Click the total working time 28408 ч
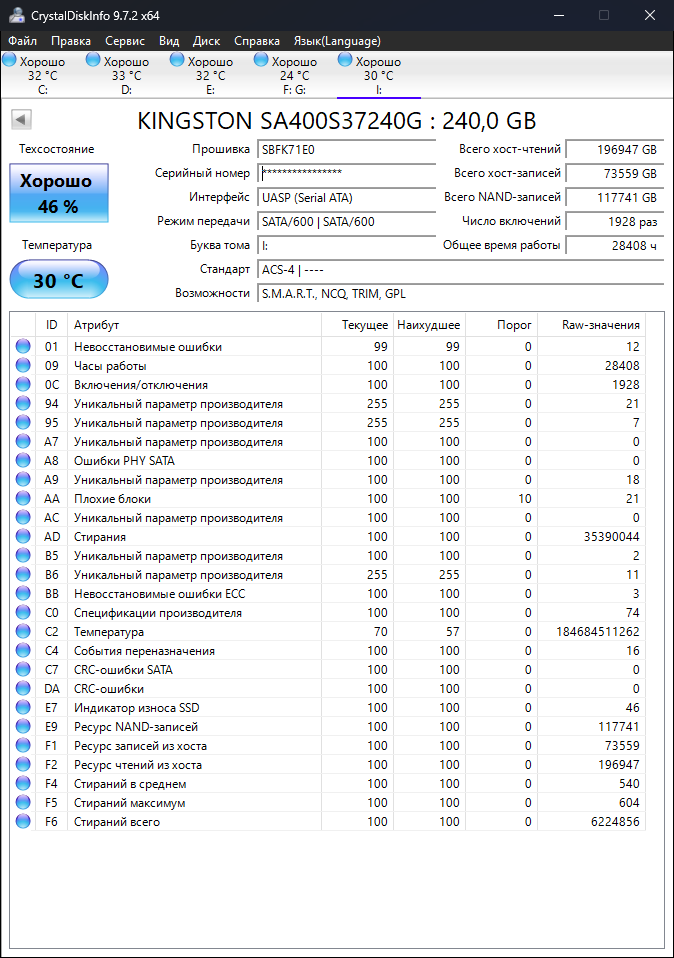The image size is (674, 958). (614, 246)
